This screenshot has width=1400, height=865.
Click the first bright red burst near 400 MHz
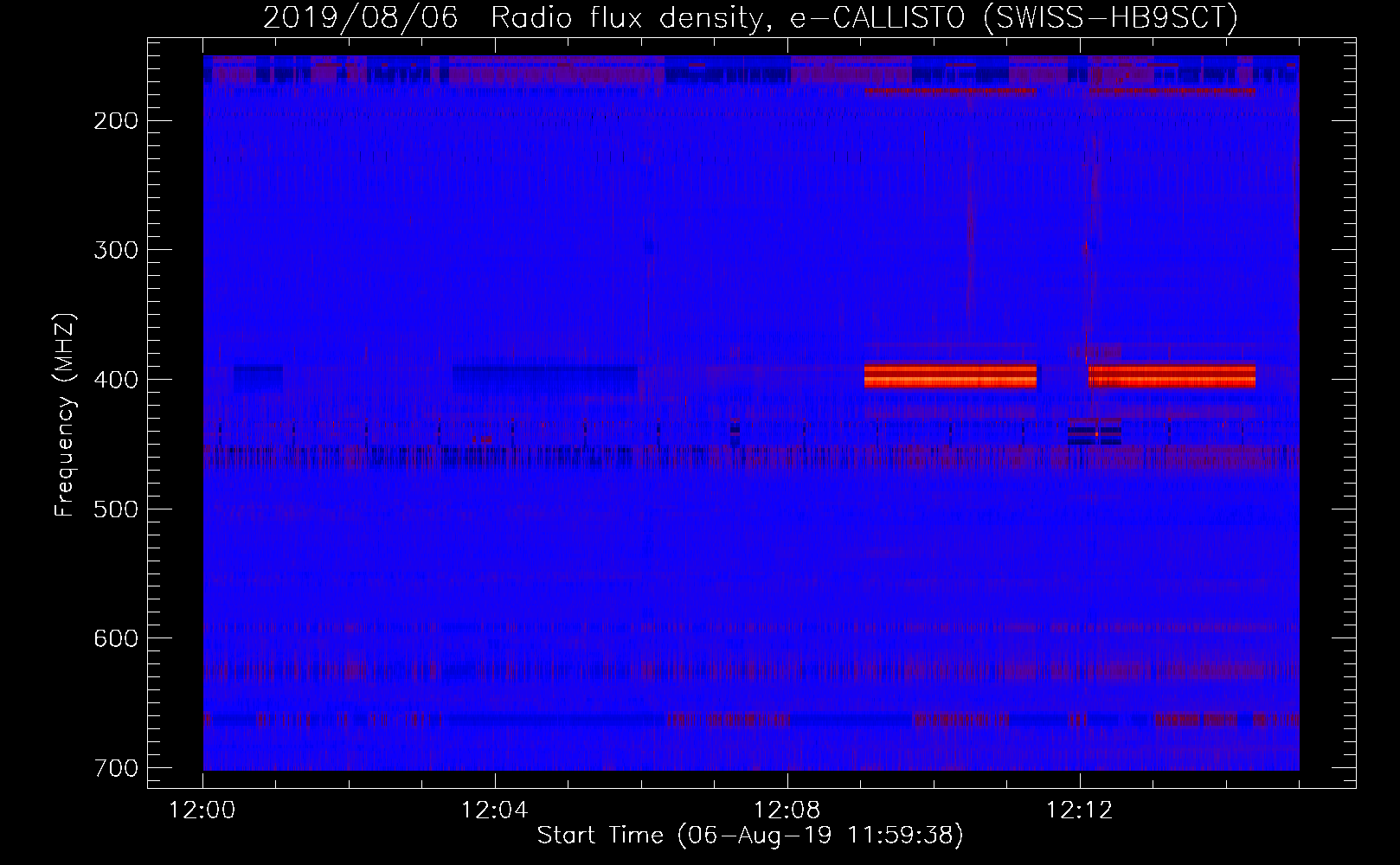point(950,375)
